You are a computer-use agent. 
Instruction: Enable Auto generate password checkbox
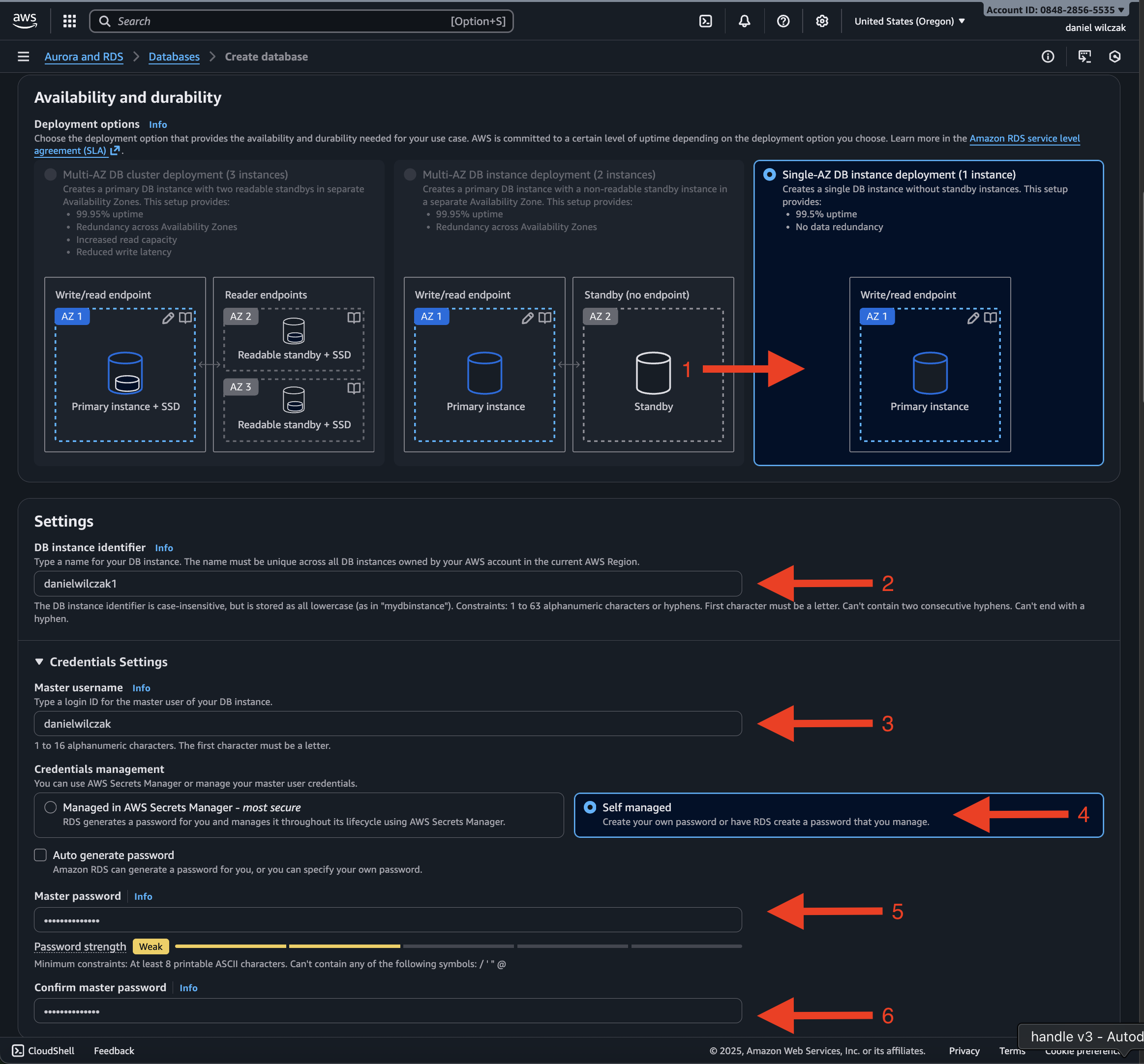[x=40, y=855]
